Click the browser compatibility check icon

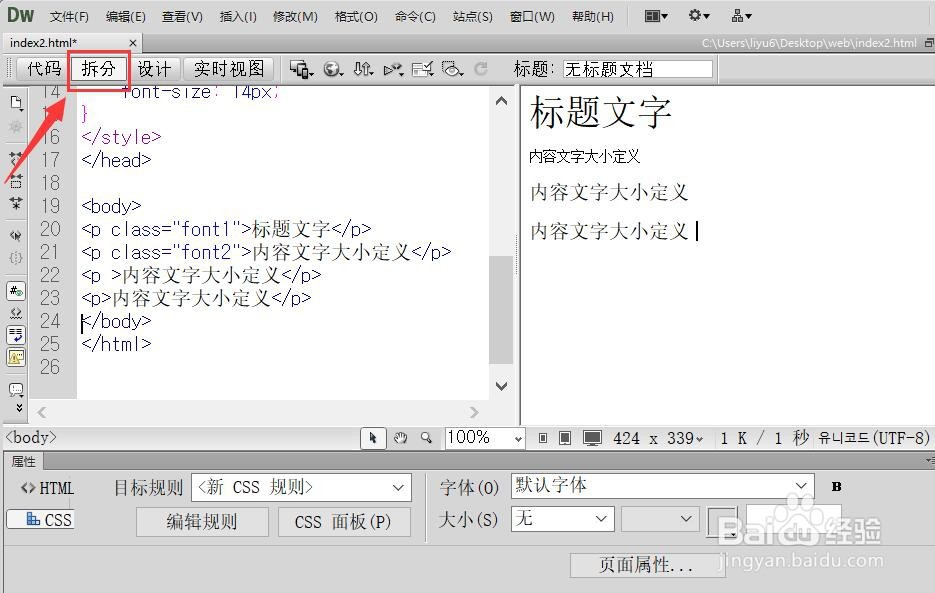click(x=423, y=69)
